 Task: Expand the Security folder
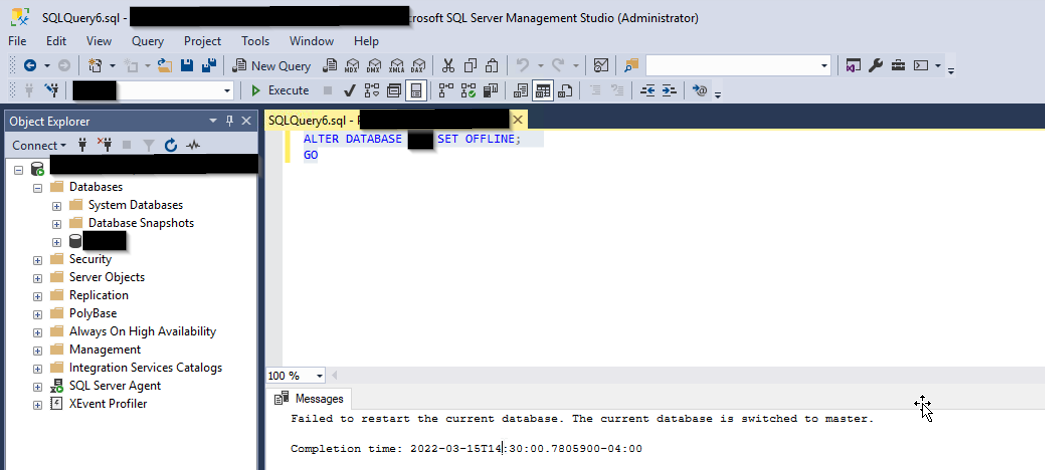click(37, 260)
